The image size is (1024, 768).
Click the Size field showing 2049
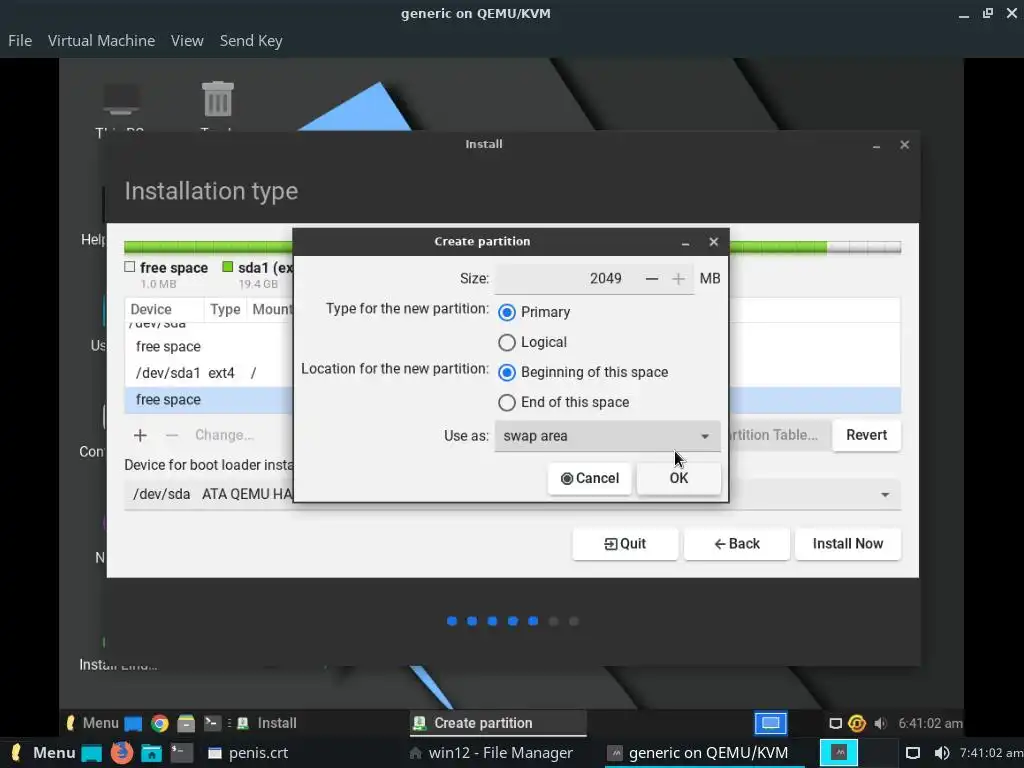(567, 279)
